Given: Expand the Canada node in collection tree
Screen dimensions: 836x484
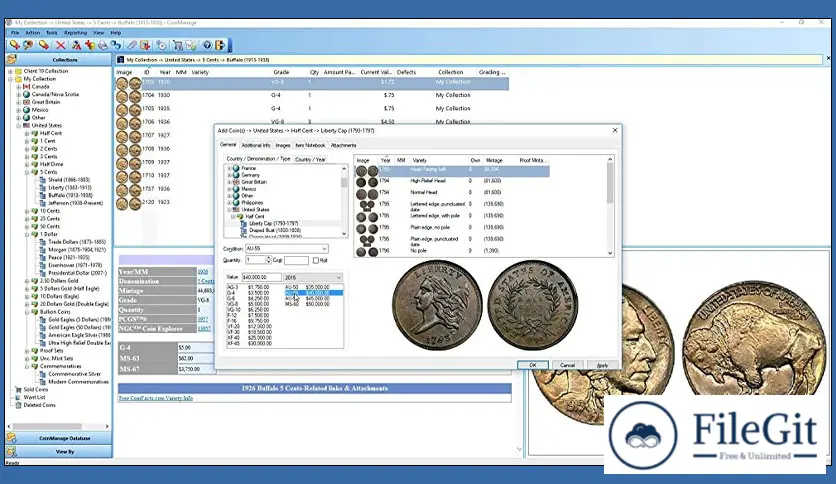Looking at the screenshot, I should (18, 86).
